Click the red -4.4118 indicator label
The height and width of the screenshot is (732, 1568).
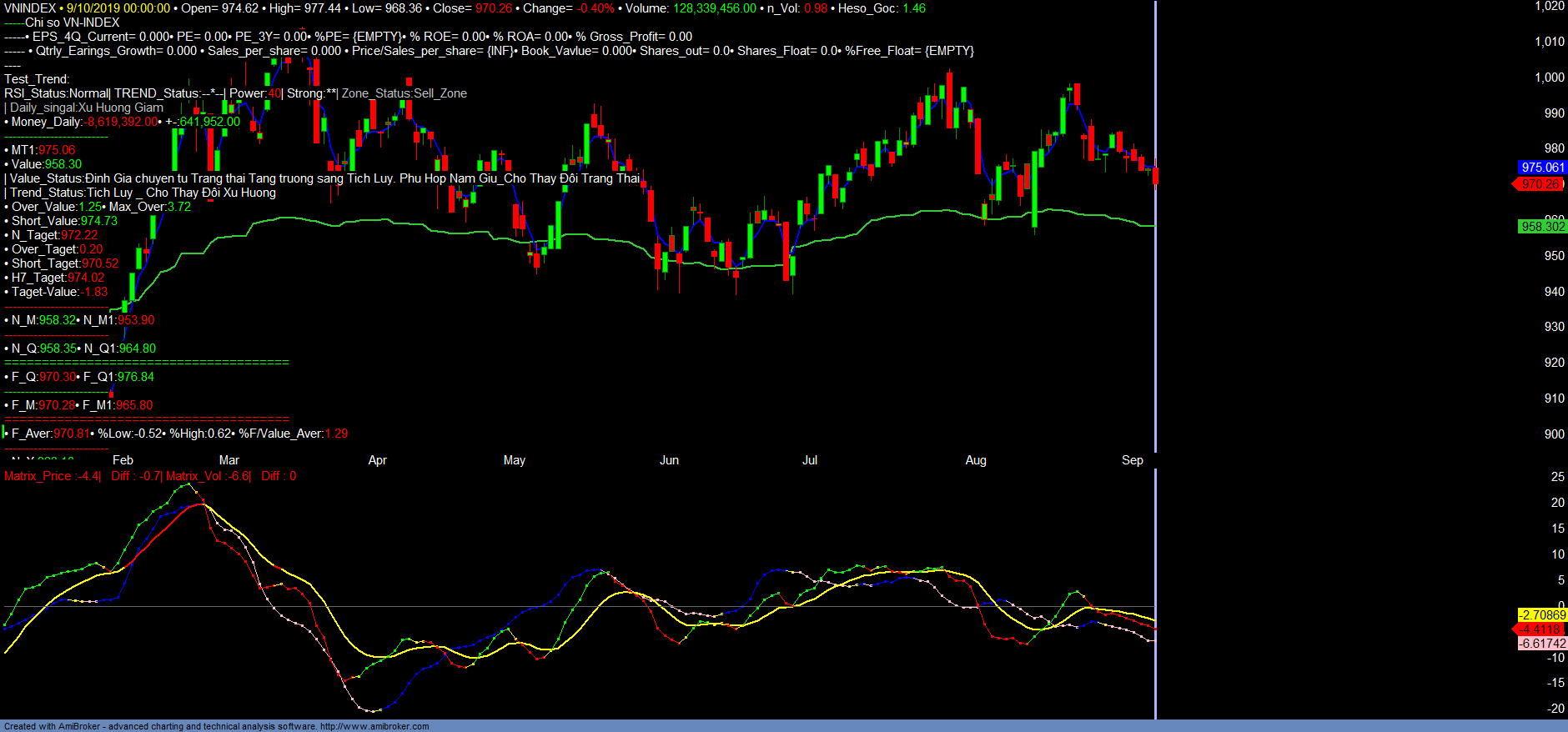tap(1540, 629)
